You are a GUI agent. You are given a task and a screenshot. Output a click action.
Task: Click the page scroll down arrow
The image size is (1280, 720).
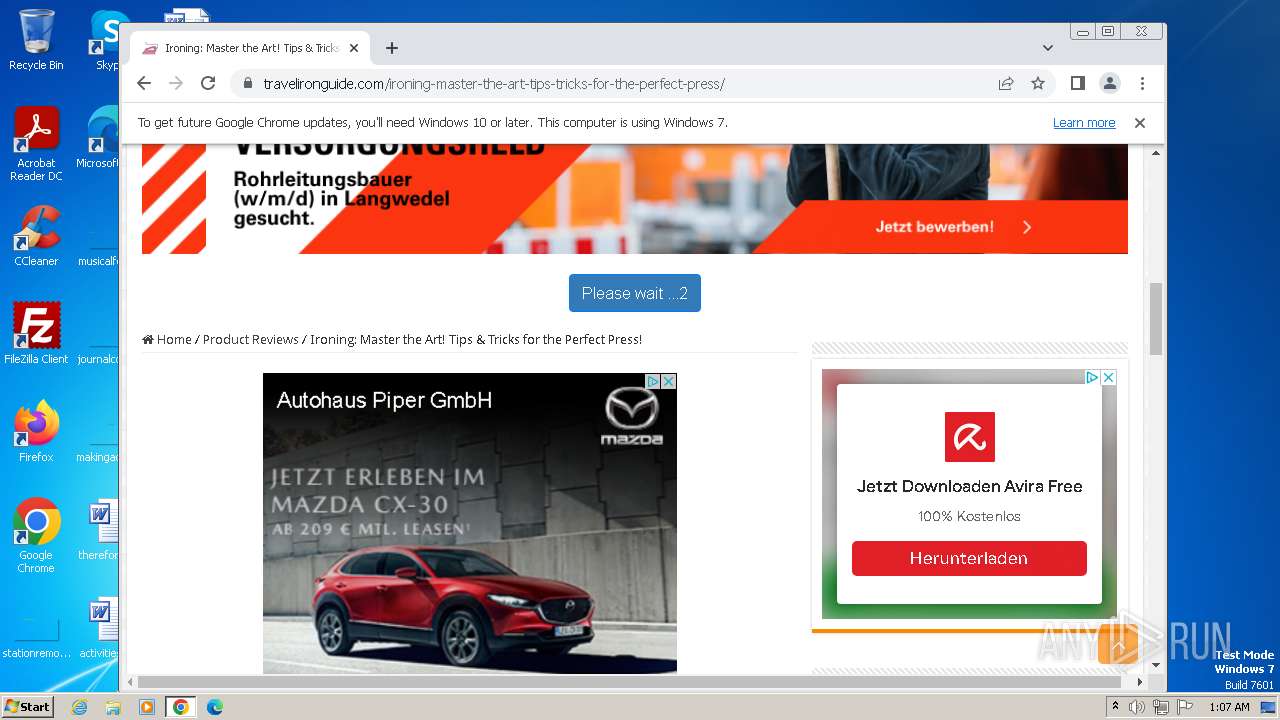[1156, 665]
